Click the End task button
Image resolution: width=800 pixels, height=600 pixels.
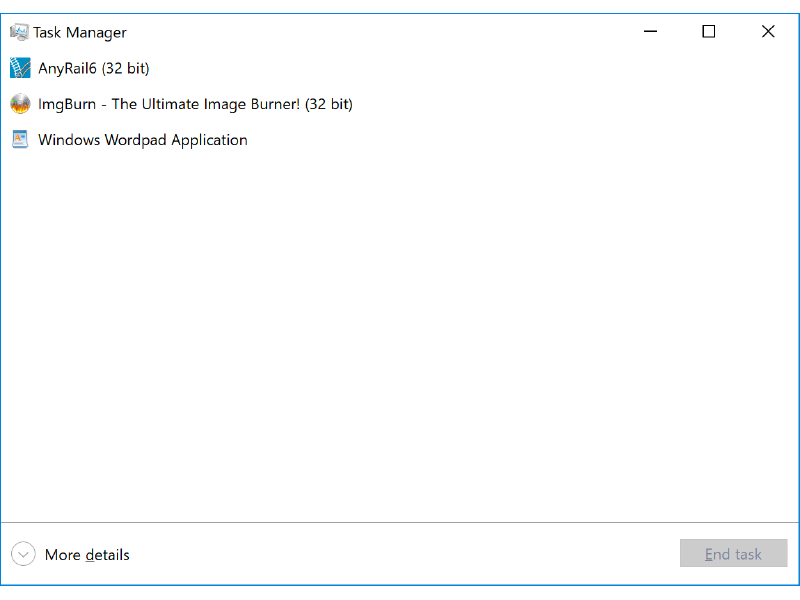pos(733,553)
